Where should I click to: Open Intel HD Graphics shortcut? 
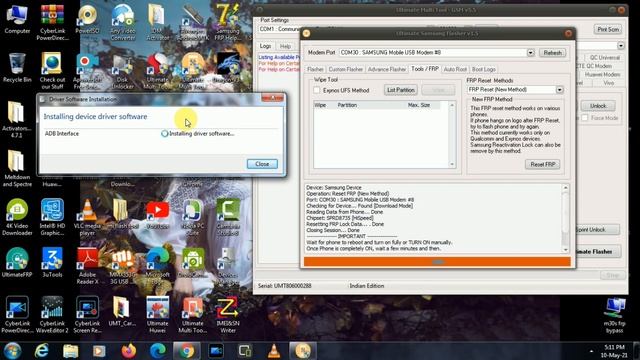(x=52, y=217)
